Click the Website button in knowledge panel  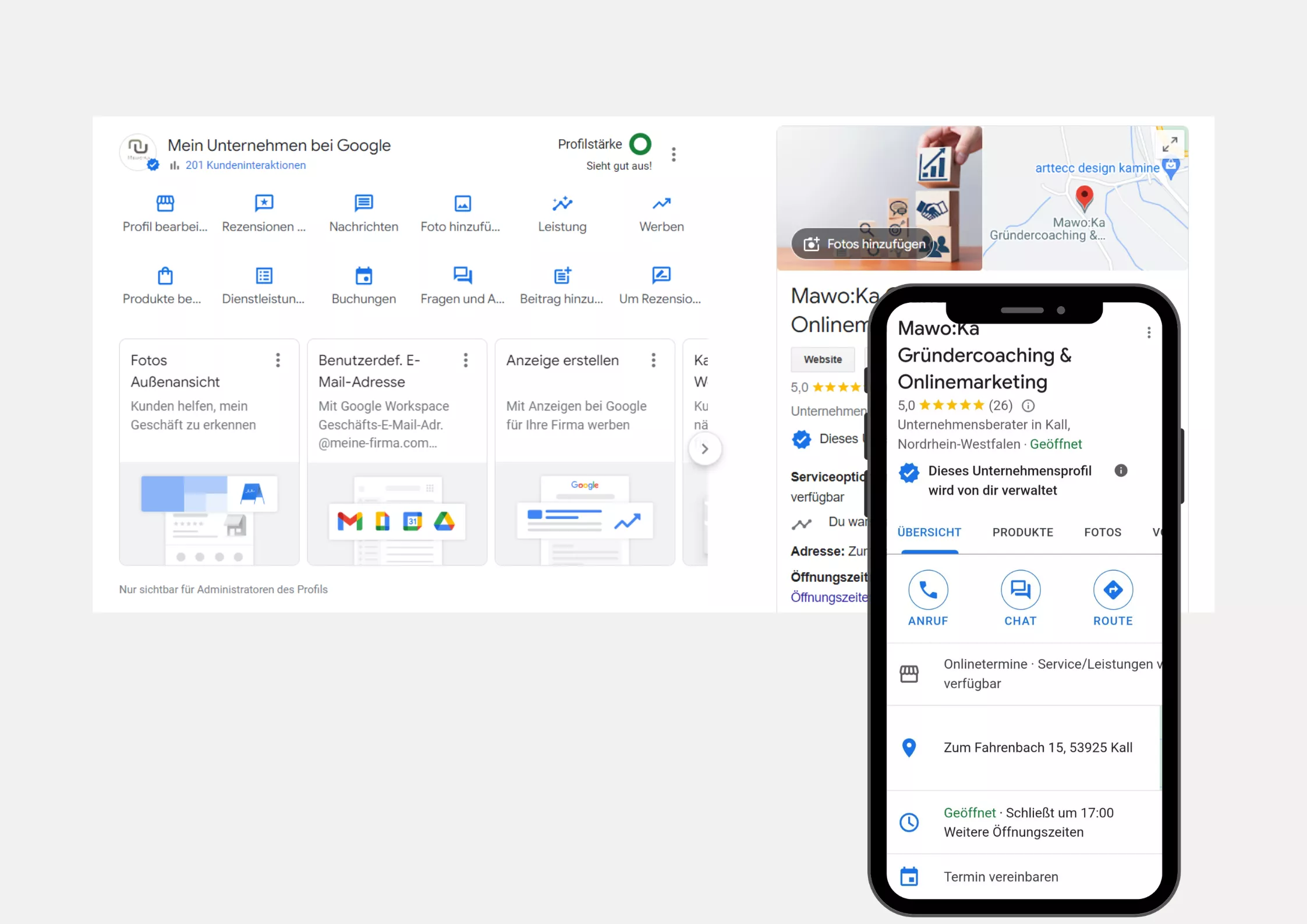pos(823,360)
